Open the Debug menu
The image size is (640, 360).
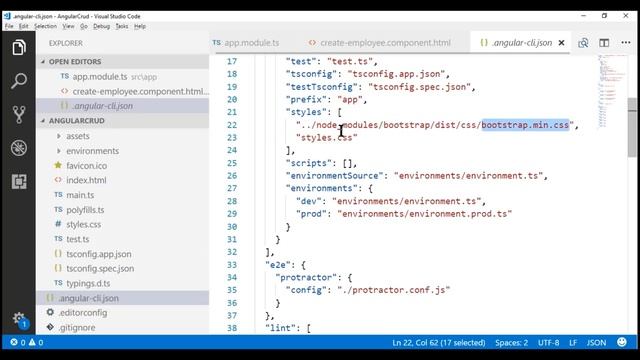click(x=101, y=26)
